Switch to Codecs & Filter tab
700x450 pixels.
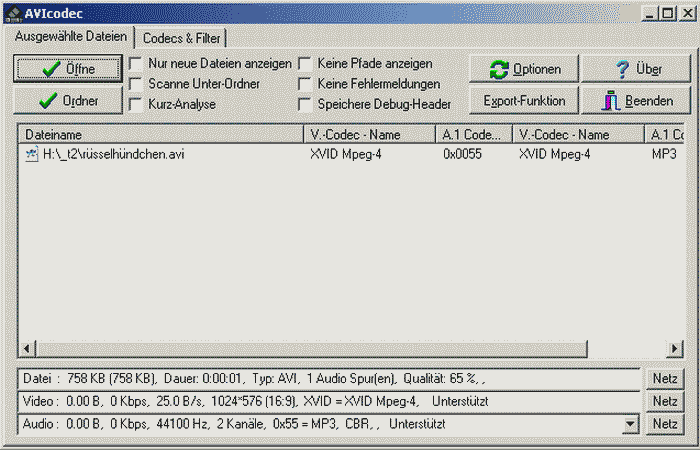pyautogui.click(x=182, y=38)
